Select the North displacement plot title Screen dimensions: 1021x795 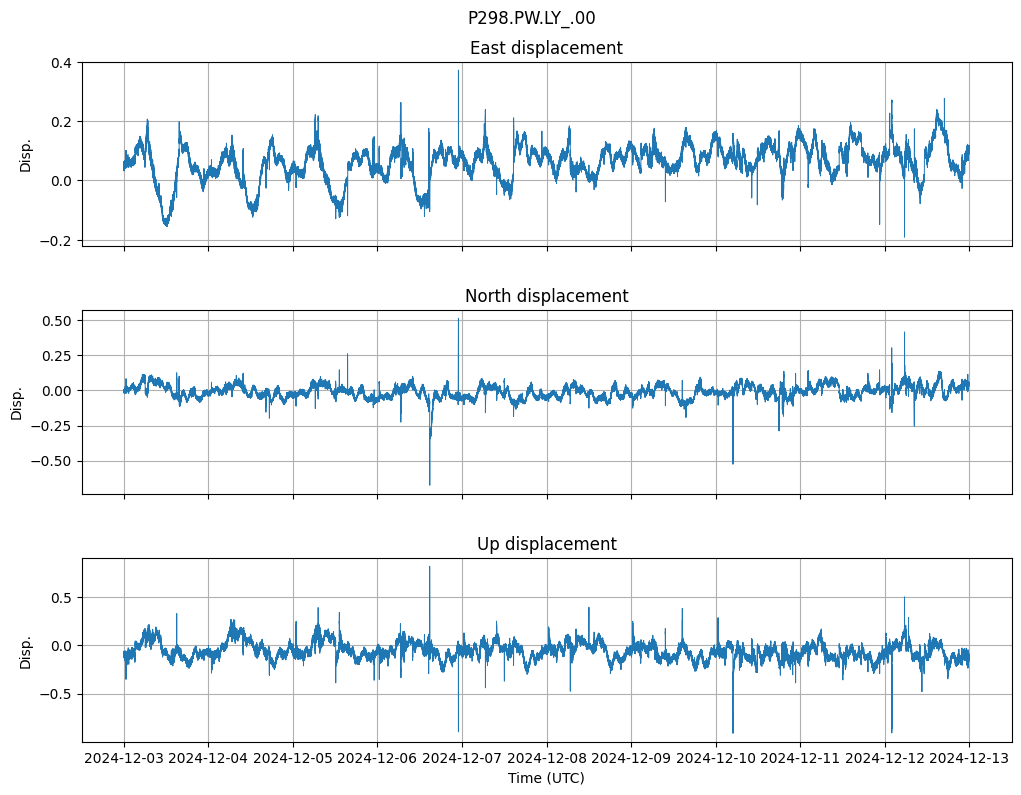click(546, 296)
